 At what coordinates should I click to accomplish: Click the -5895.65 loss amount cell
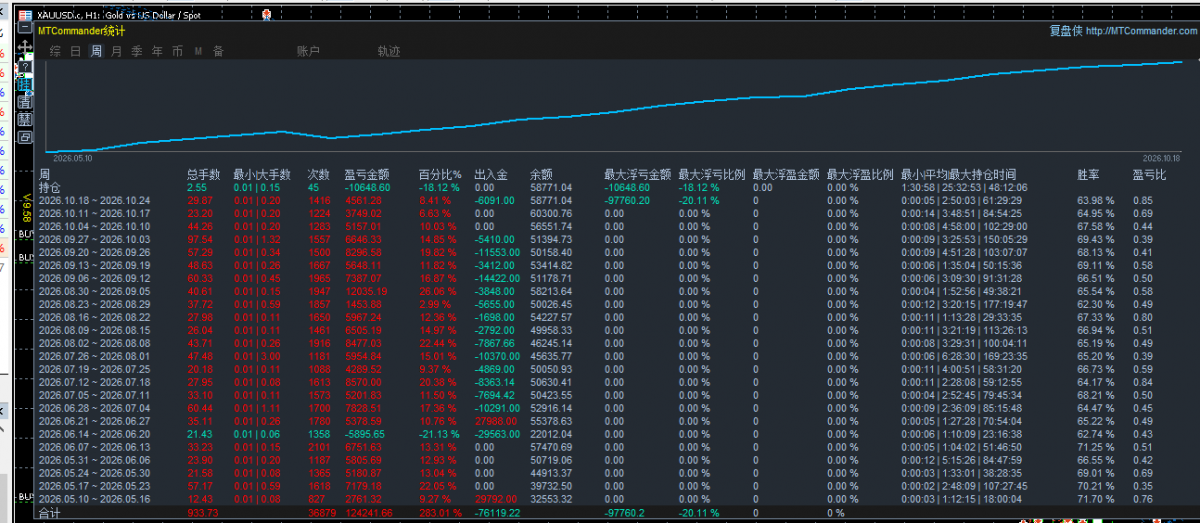click(364, 434)
